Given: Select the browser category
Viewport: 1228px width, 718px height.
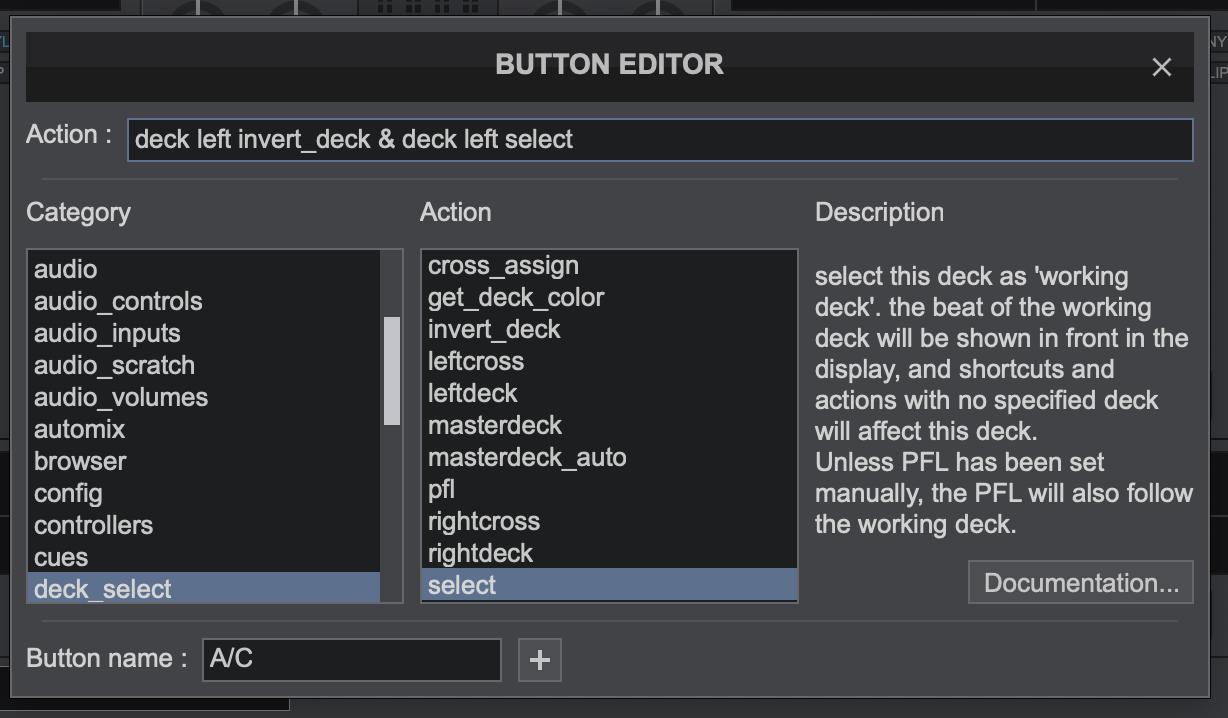Looking at the screenshot, I should (204, 461).
